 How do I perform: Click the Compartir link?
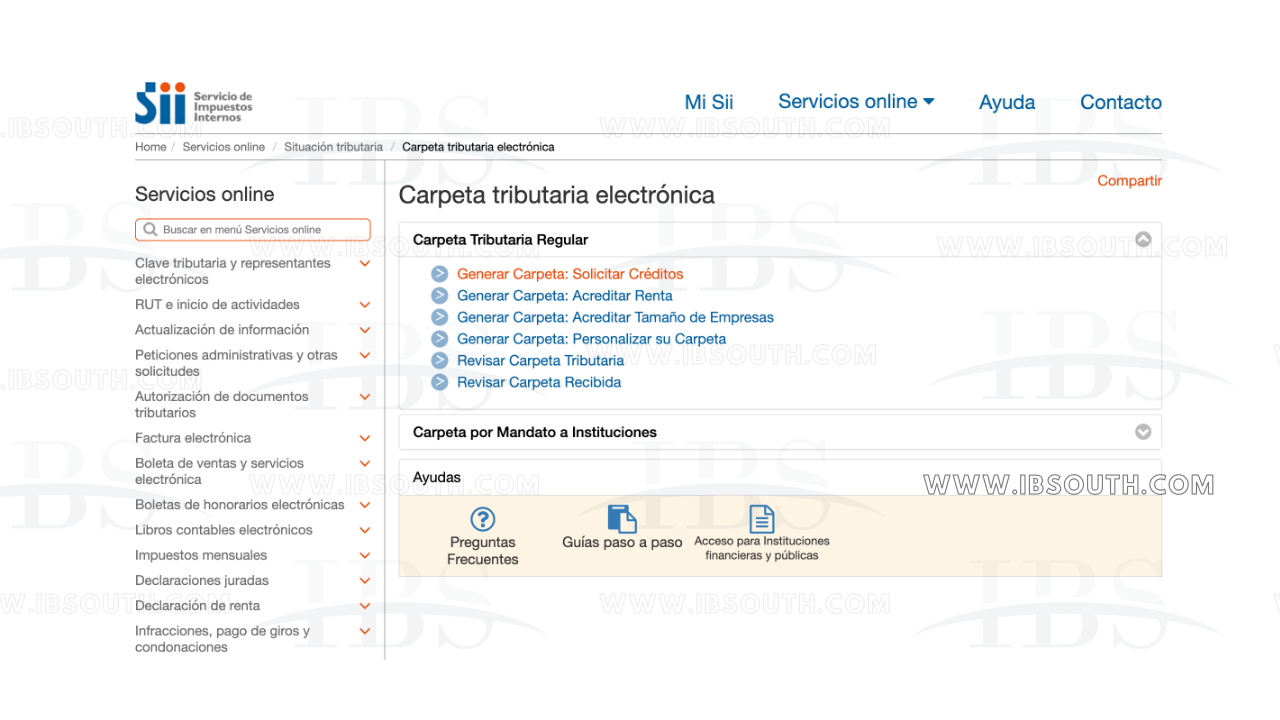coord(1129,181)
